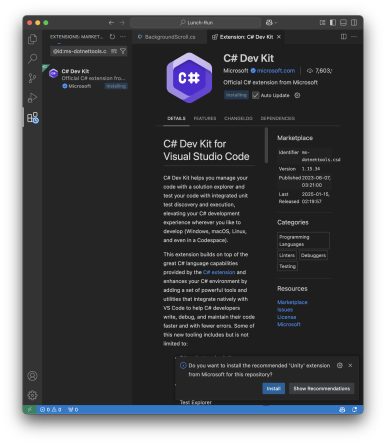Viewport: 386px width, 444px height.
Task: Select the Debuggers category tag
Action: [x=313, y=255]
